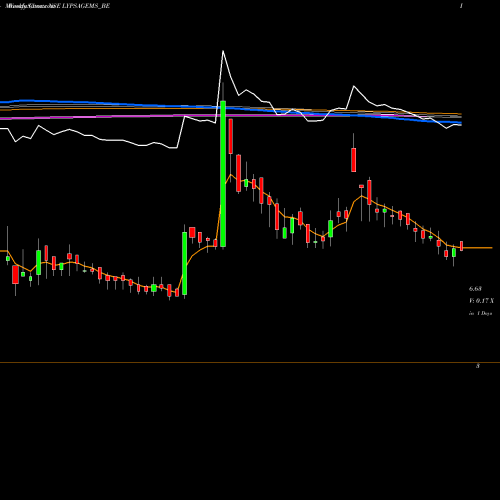
Task: Click the "in 1 Days" label
Action: (480, 313)
